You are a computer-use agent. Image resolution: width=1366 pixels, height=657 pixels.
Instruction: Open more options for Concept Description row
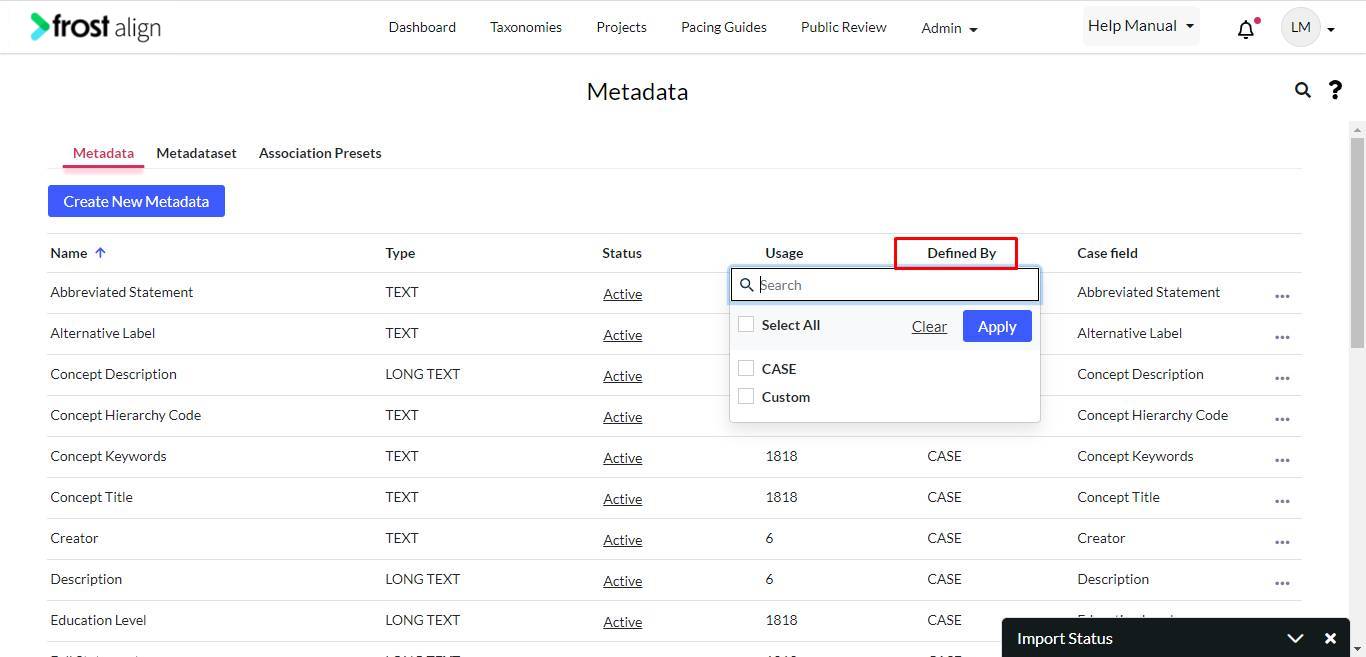(1282, 378)
